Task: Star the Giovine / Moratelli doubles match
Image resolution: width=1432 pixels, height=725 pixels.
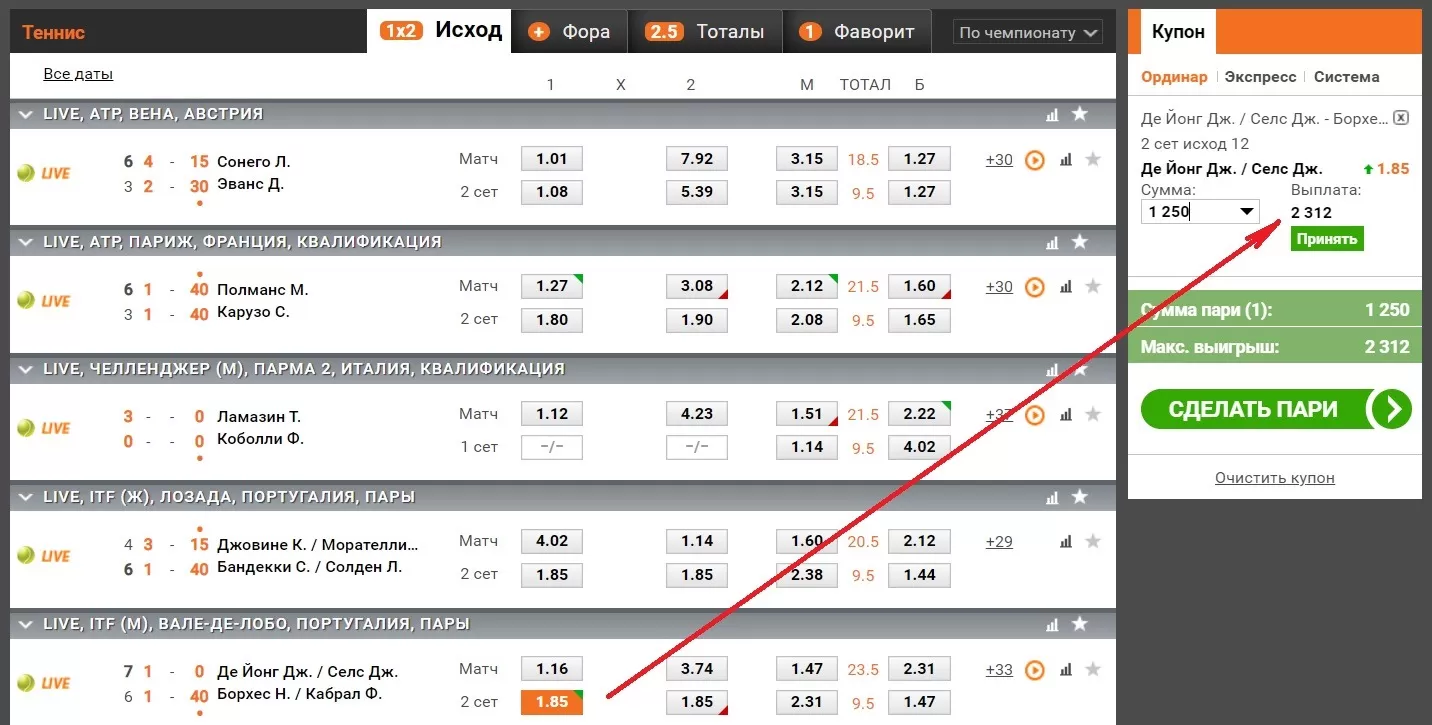Action: pos(1093,541)
